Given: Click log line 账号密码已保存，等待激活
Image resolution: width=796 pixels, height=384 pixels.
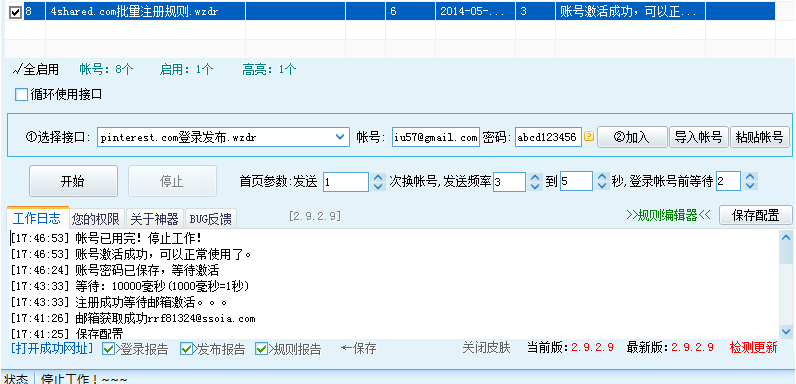Looking at the screenshot, I should pos(114,271).
